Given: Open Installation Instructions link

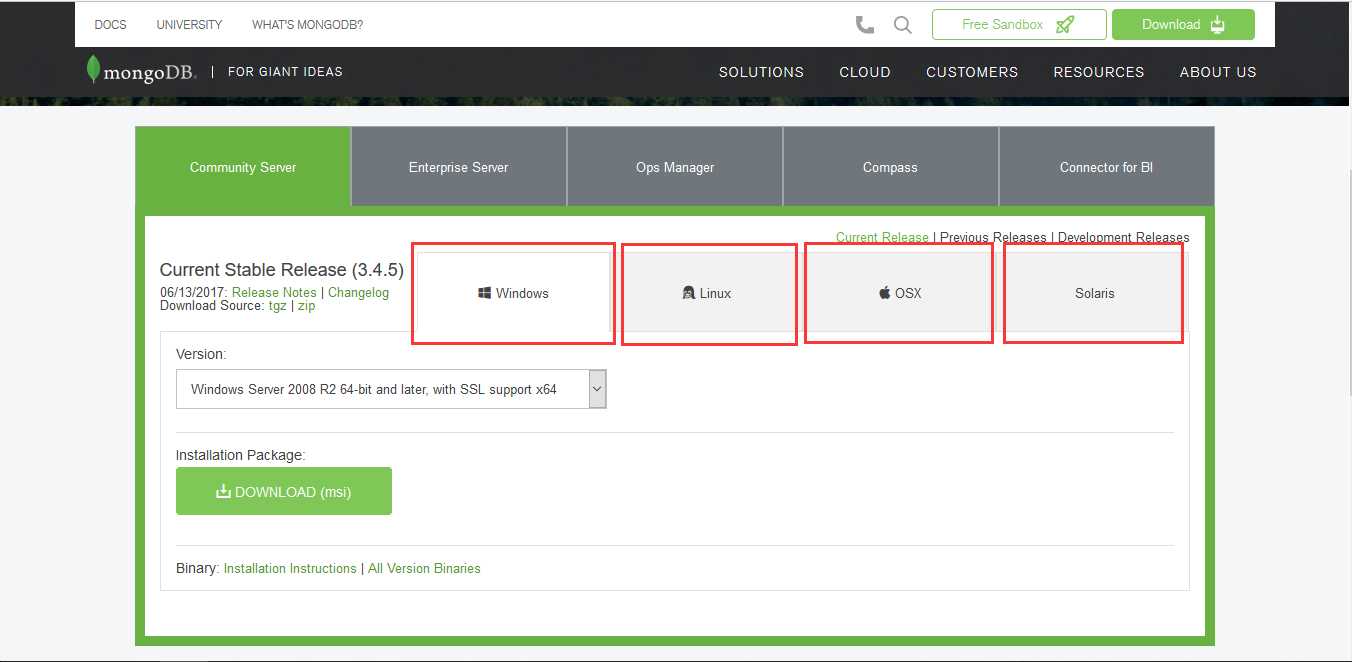Looking at the screenshot, I should pyautogui.click(x=290, y=568).
